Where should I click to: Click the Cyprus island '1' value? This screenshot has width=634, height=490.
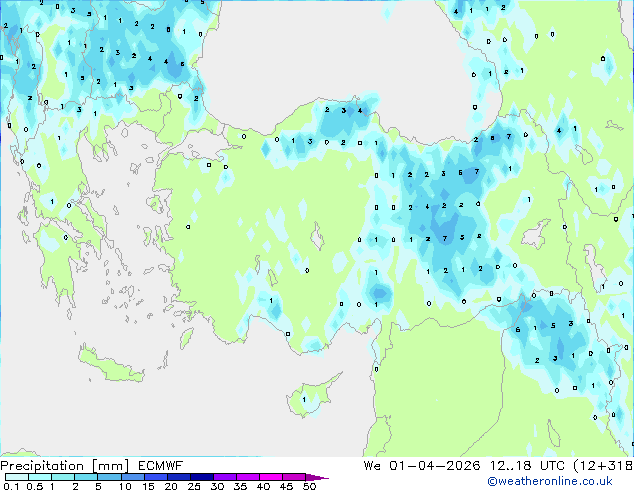tap(304, 399)
